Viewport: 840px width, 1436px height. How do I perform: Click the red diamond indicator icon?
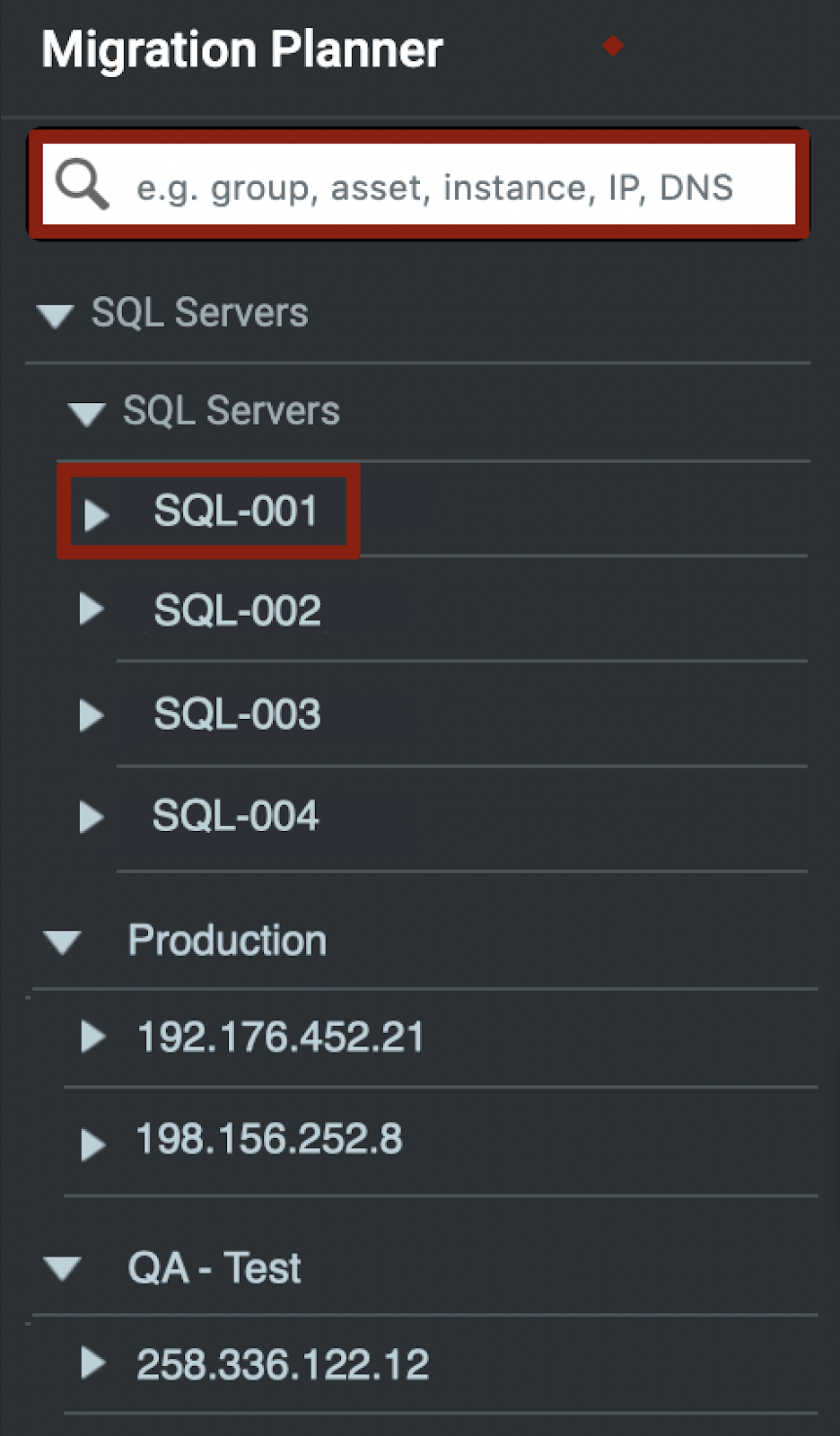click(613, 46)
